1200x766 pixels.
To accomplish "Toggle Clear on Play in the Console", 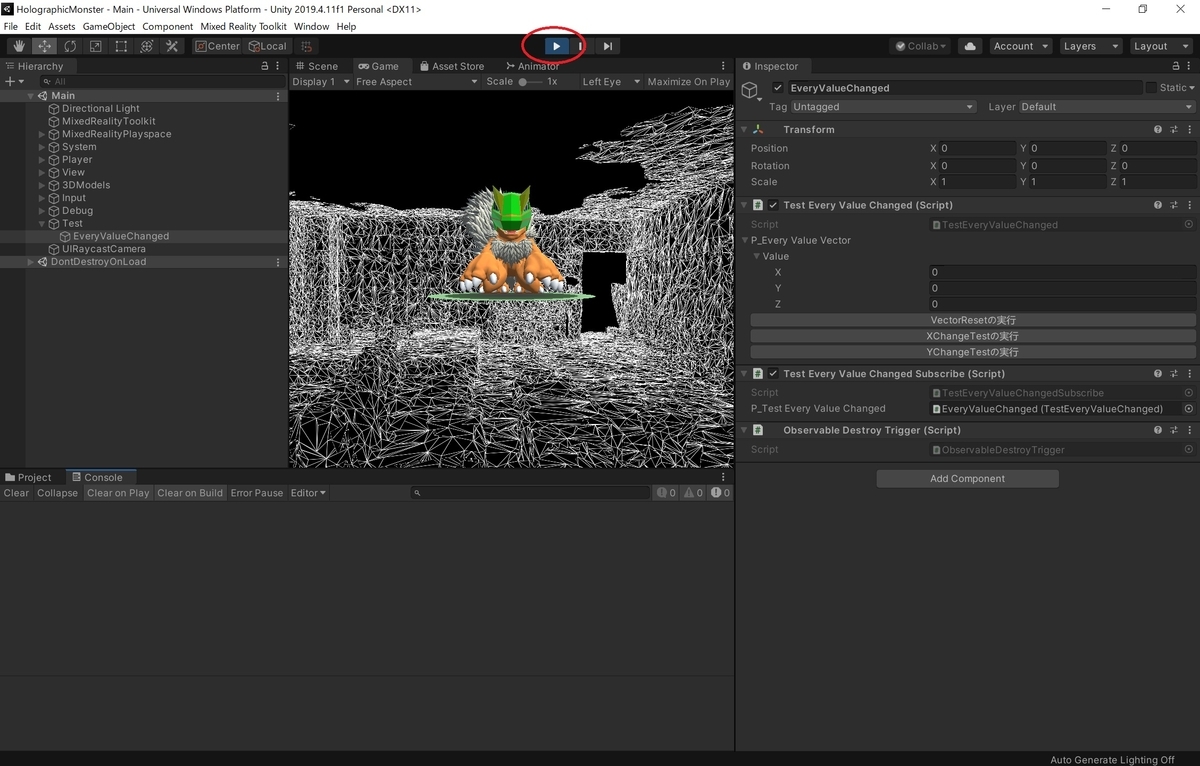I will [x=118, y=493].
